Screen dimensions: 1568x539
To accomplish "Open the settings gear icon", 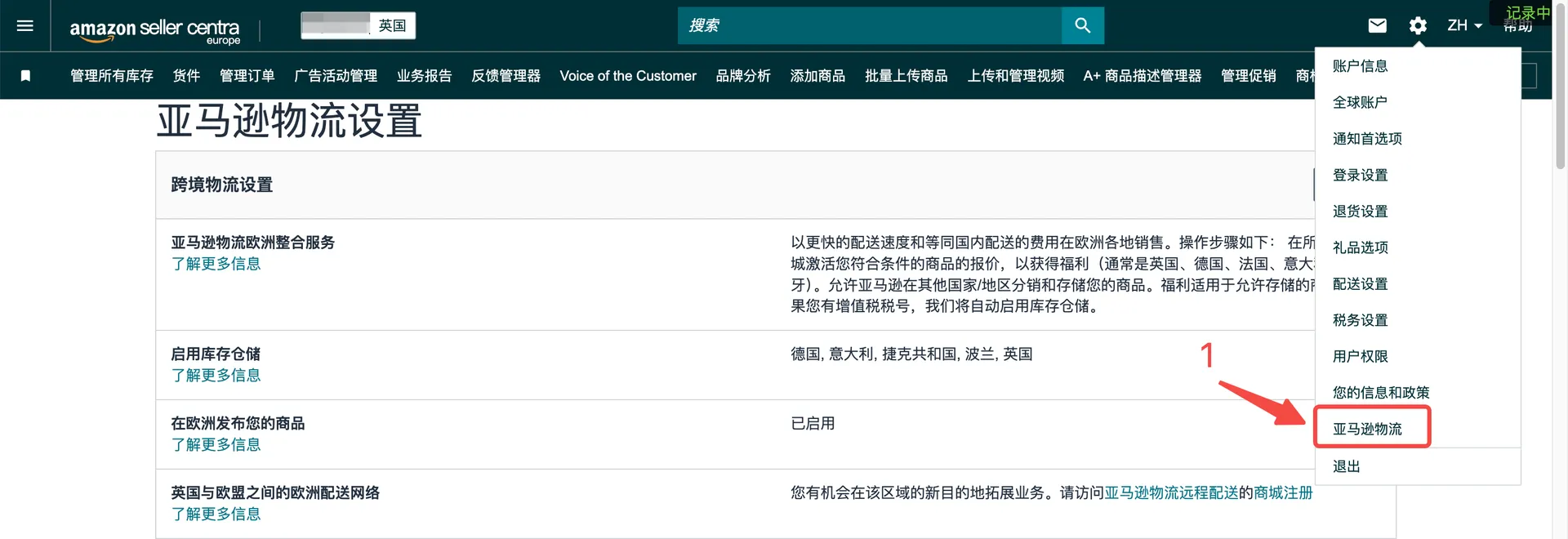I will (x=1418, y=25).
